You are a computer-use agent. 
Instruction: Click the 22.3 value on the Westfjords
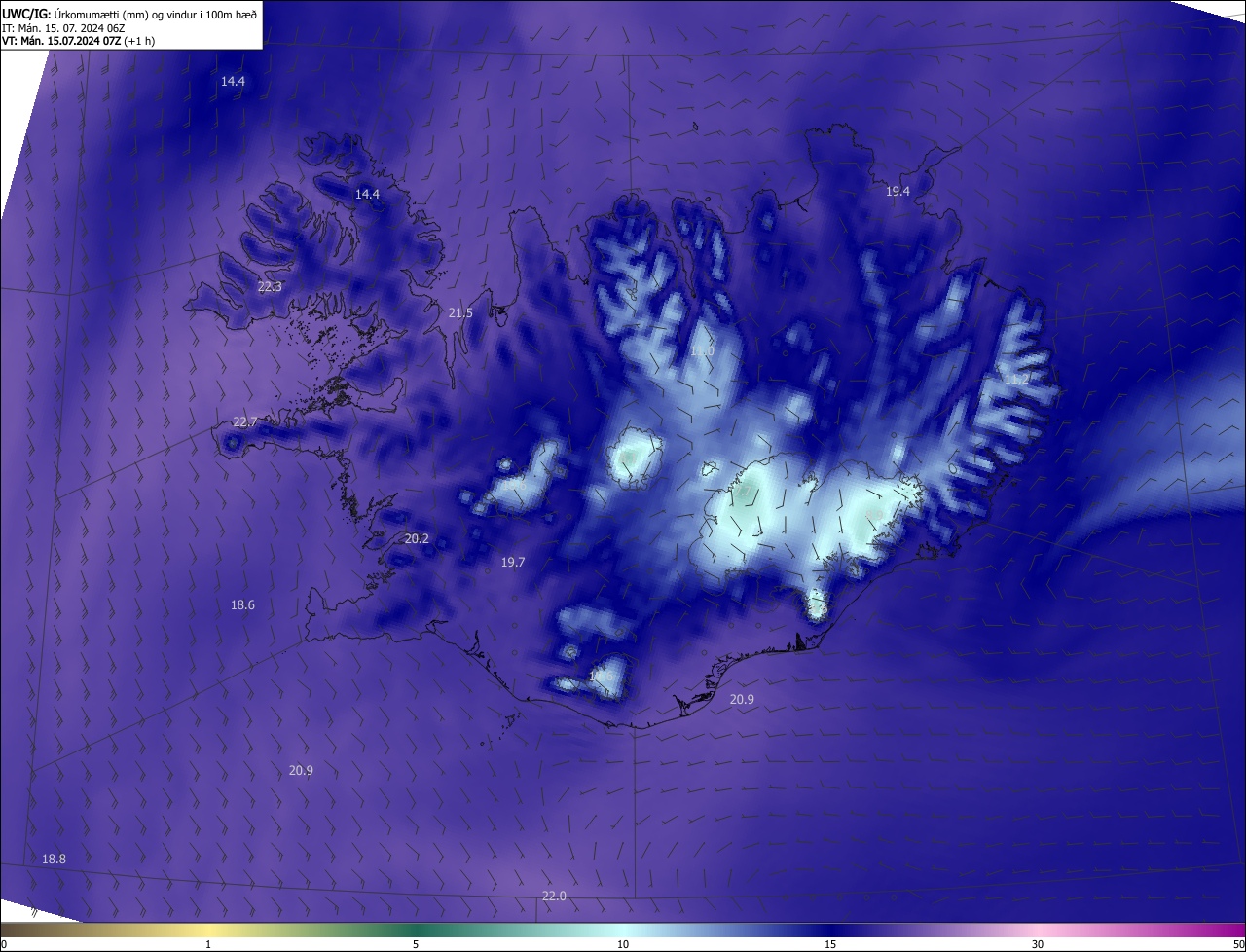(270, 286)
